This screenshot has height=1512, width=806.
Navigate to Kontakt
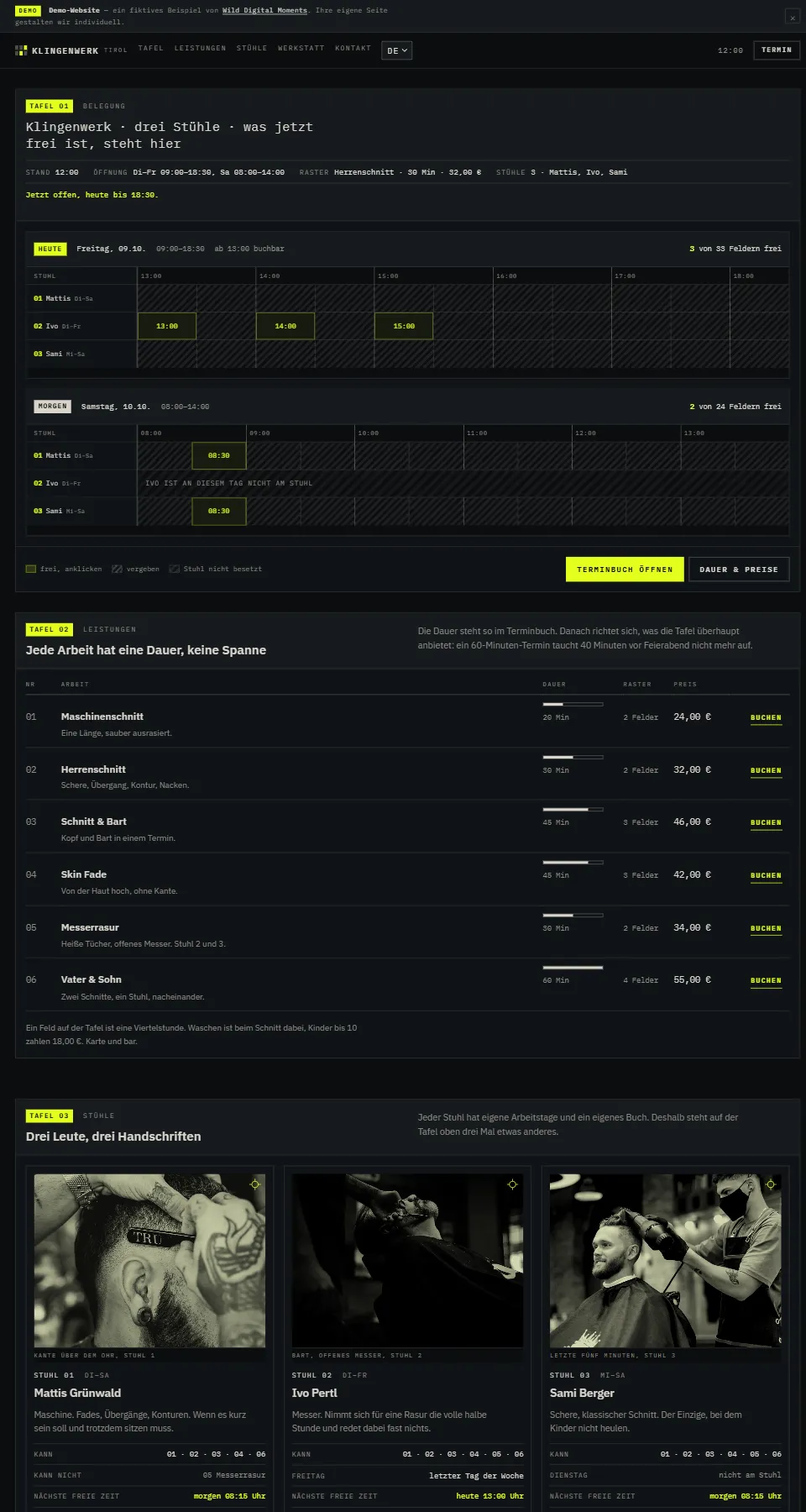coord(353,49)
